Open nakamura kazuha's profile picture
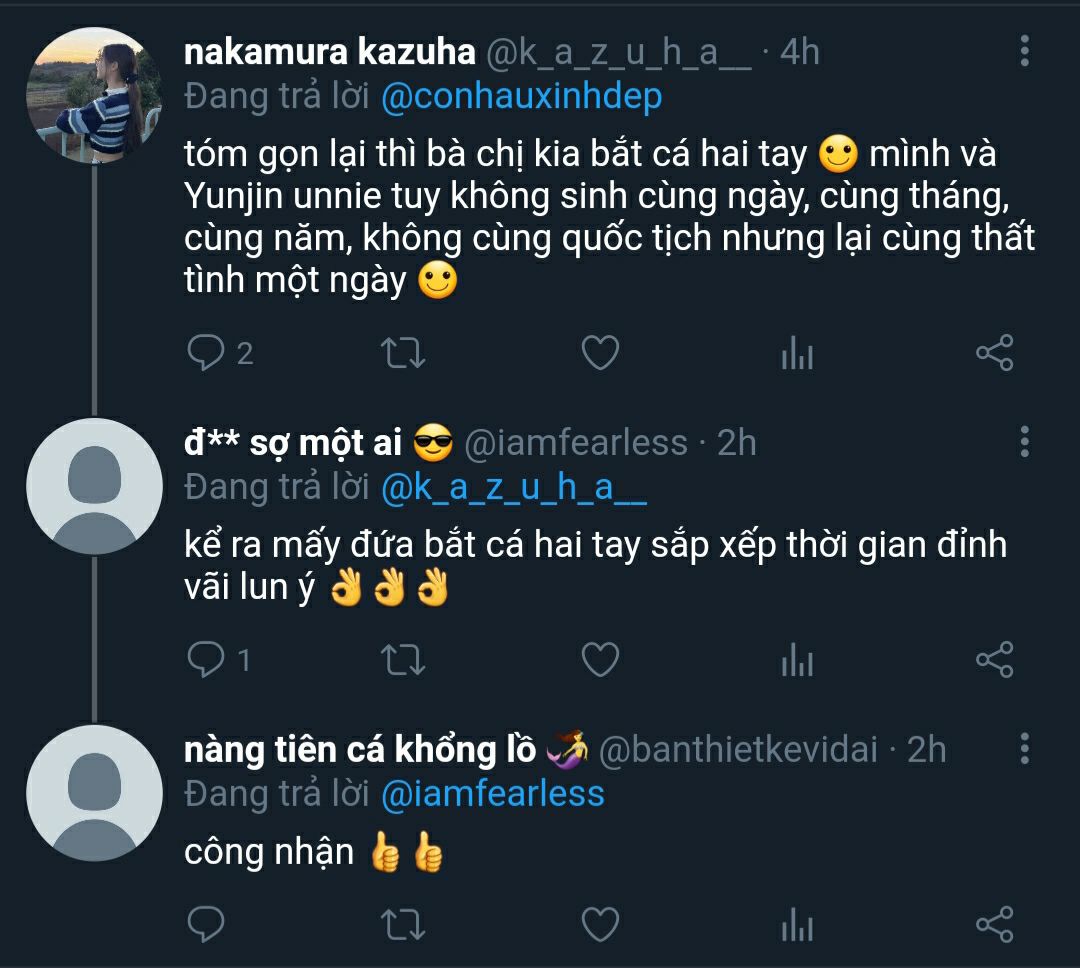Image resolution: width=1080 pixels, height=968 pixels. 94,96
